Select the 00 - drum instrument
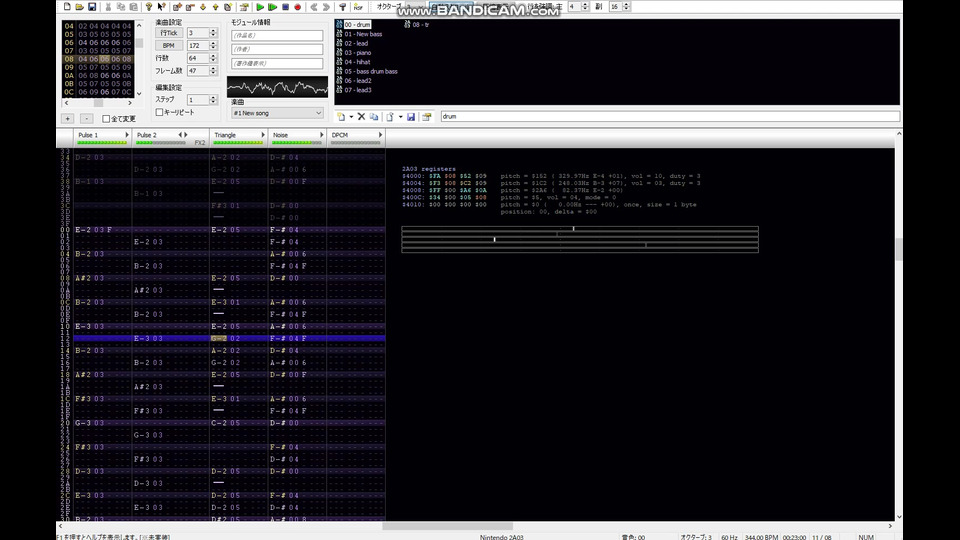Image resolution: width=960 pixels, height=540 pixels. [x=357, y=24]
